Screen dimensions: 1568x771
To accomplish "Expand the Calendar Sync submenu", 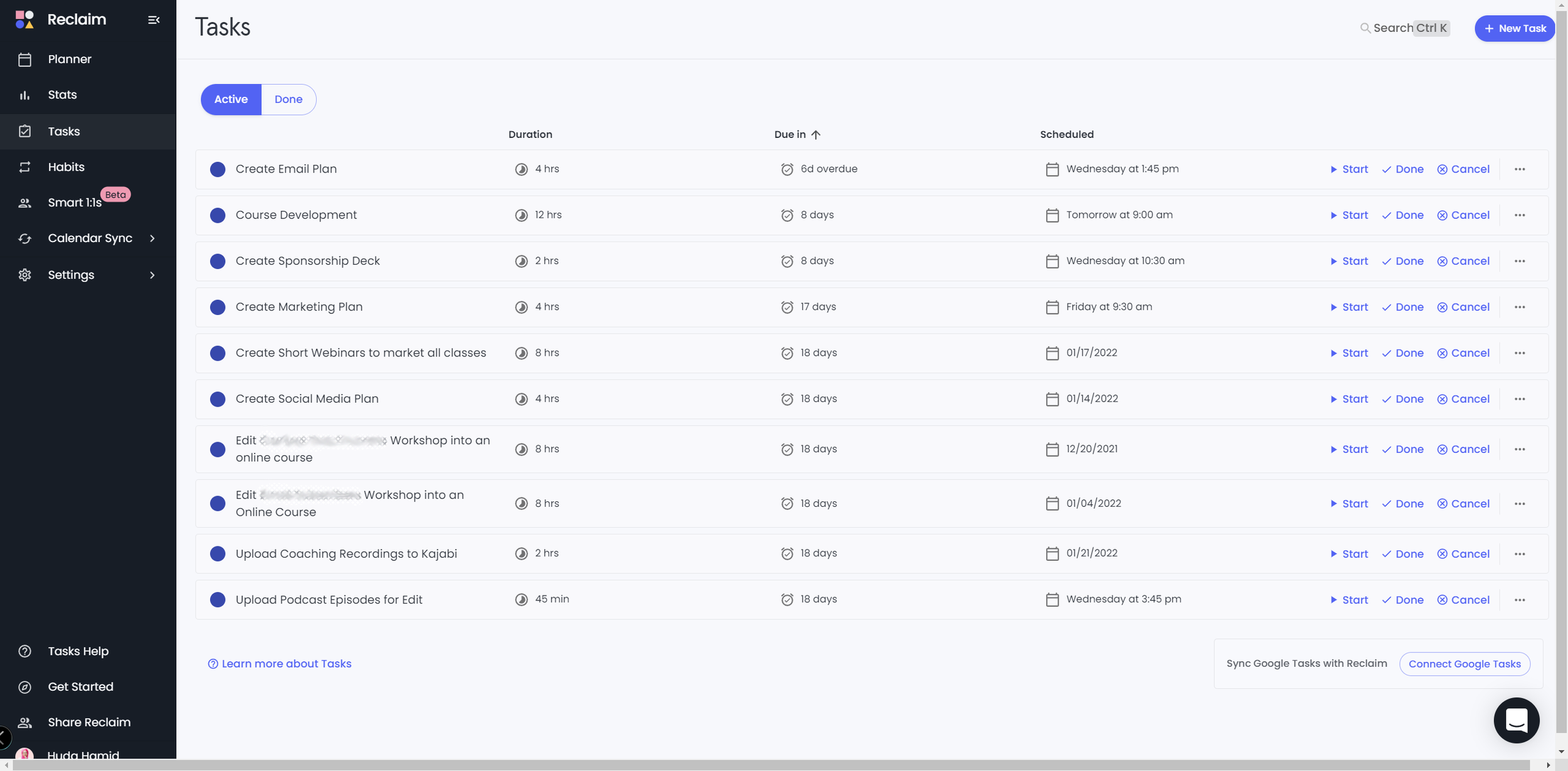I will 152,238.
